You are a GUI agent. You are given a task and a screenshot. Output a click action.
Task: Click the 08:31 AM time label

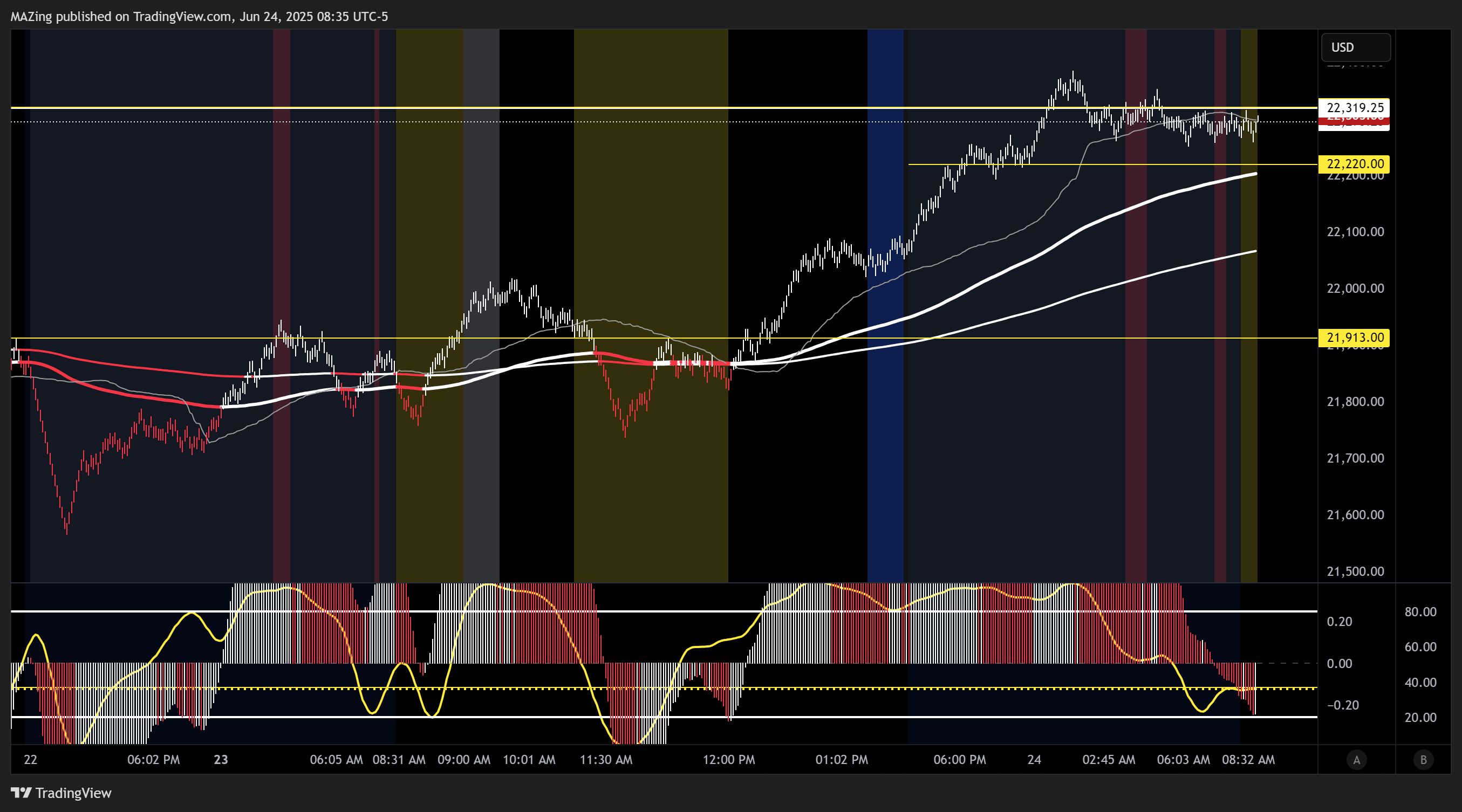(x=399, y=760)
